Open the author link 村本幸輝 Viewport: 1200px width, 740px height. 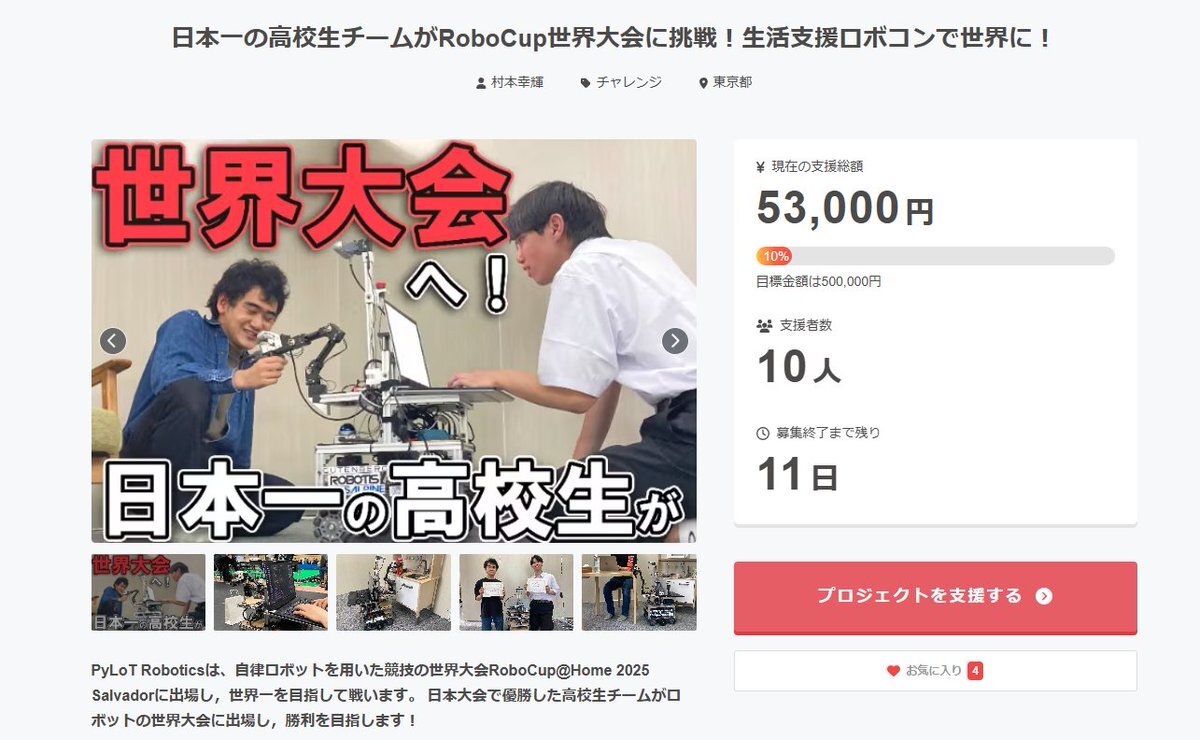517,83
